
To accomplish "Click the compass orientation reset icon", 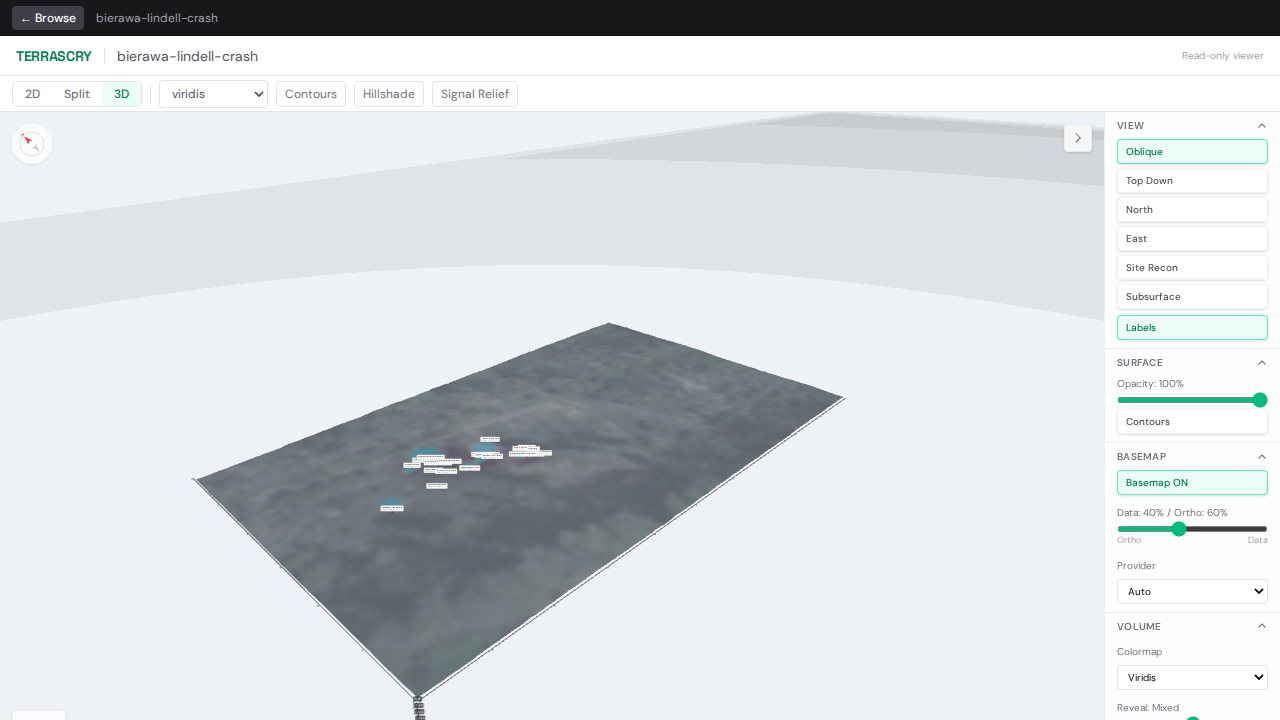I will tap(31, 143).
